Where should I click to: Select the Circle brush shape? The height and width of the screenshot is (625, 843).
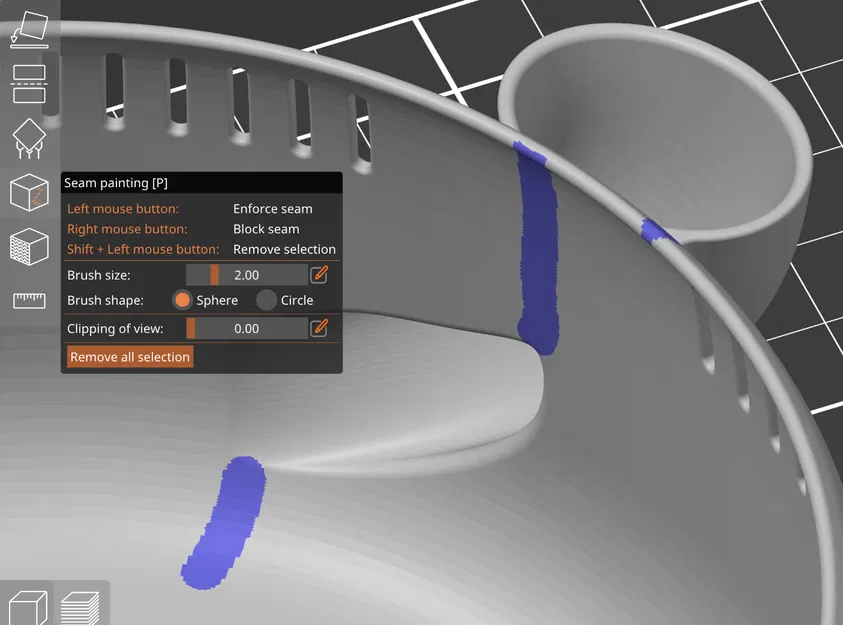coord(266,300)
